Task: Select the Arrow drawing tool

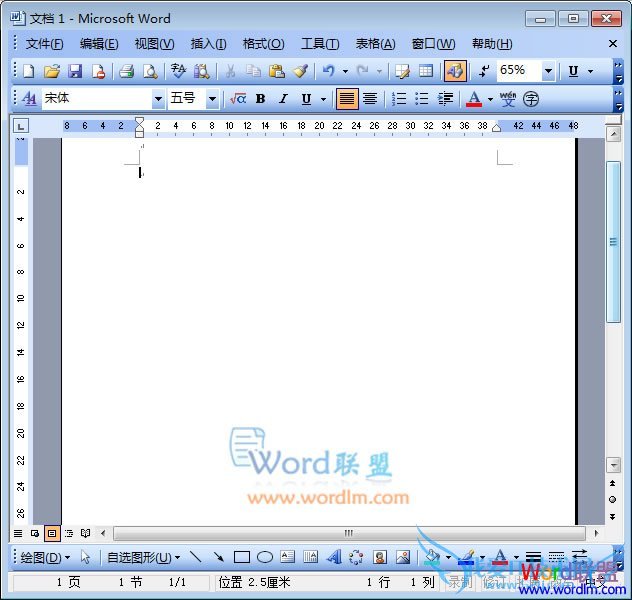Action: (218, 557)
